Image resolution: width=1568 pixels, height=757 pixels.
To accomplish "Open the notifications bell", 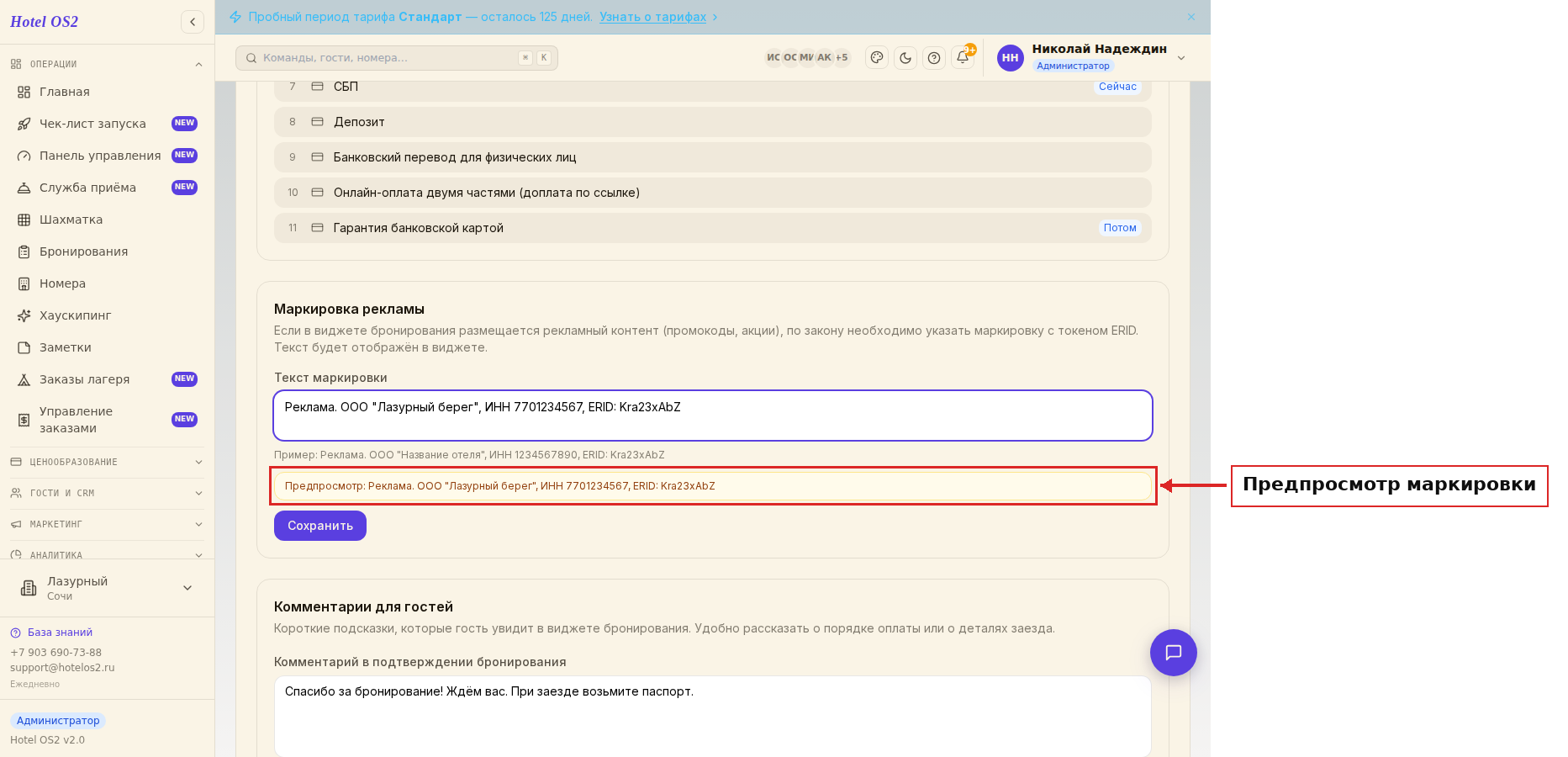I will [963, 57].
